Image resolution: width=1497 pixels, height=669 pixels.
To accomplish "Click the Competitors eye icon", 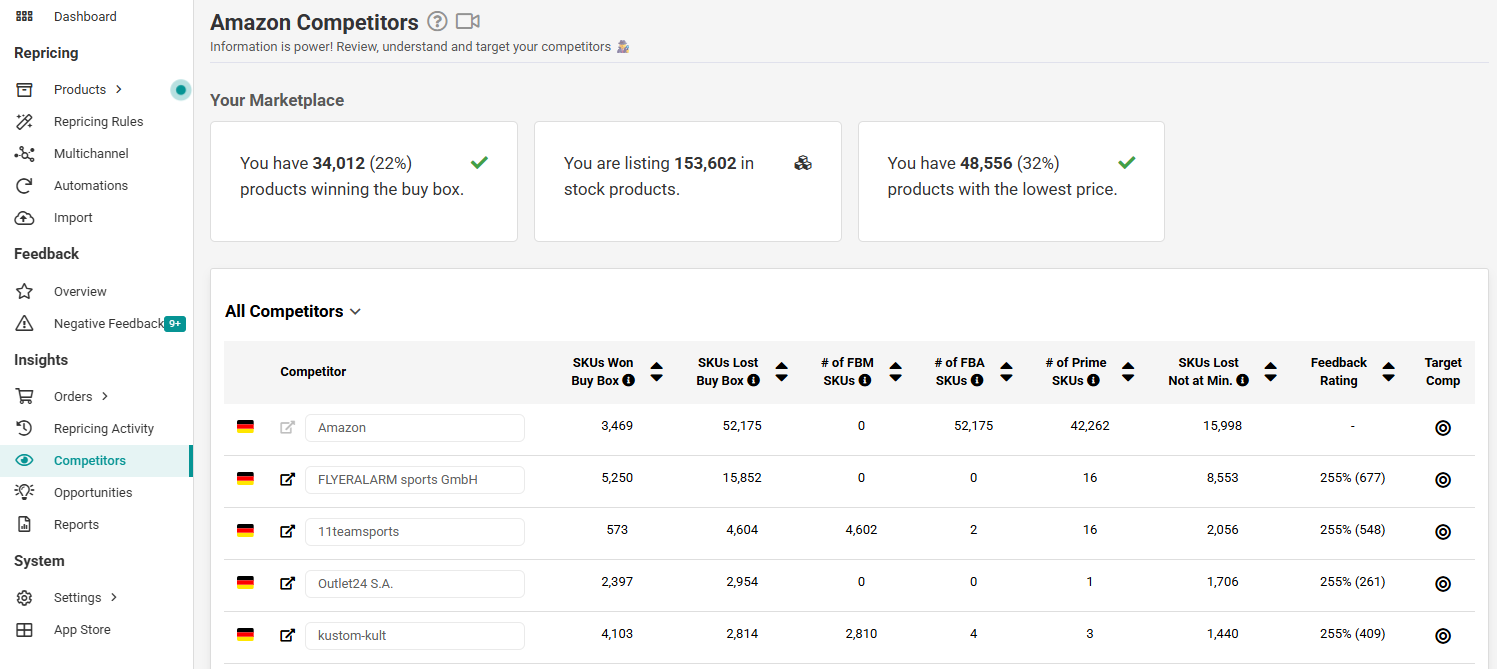I will point(24,460).
